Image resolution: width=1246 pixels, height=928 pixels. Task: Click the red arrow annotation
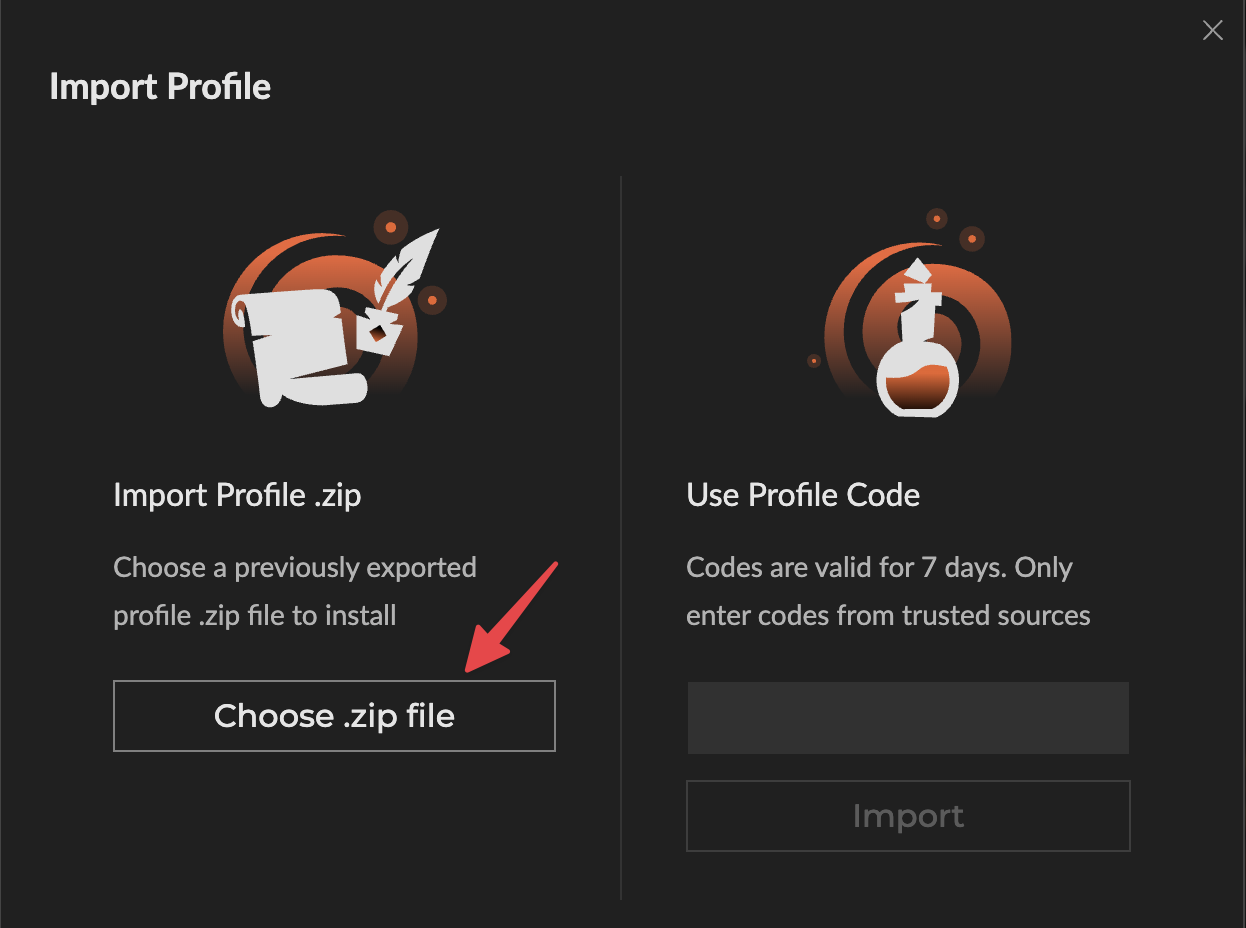click(510, 620)
